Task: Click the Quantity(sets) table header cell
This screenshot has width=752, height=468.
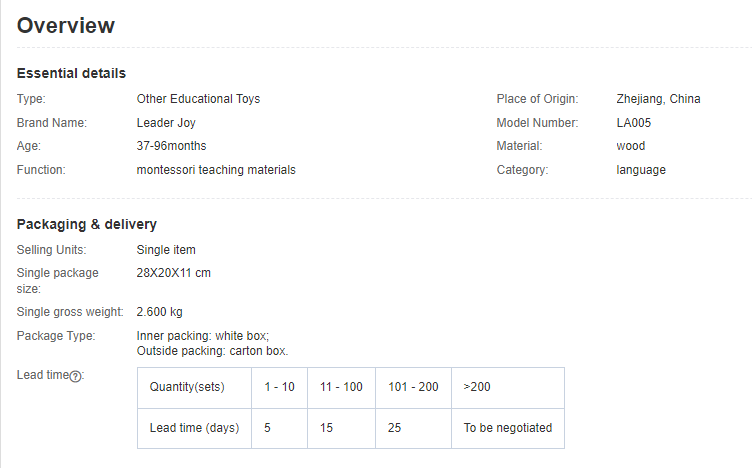Action: tap(194, 388)
